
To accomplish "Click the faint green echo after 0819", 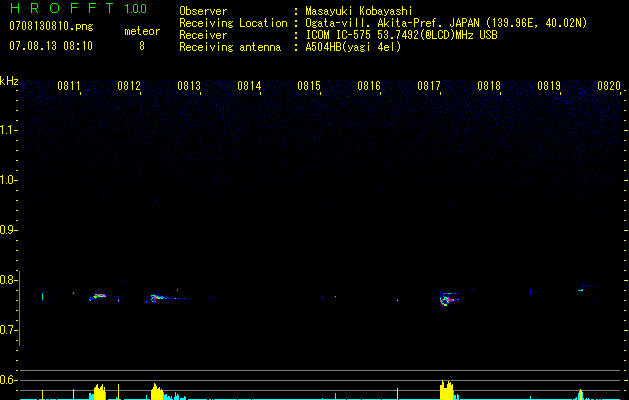I will click(580, 290).
